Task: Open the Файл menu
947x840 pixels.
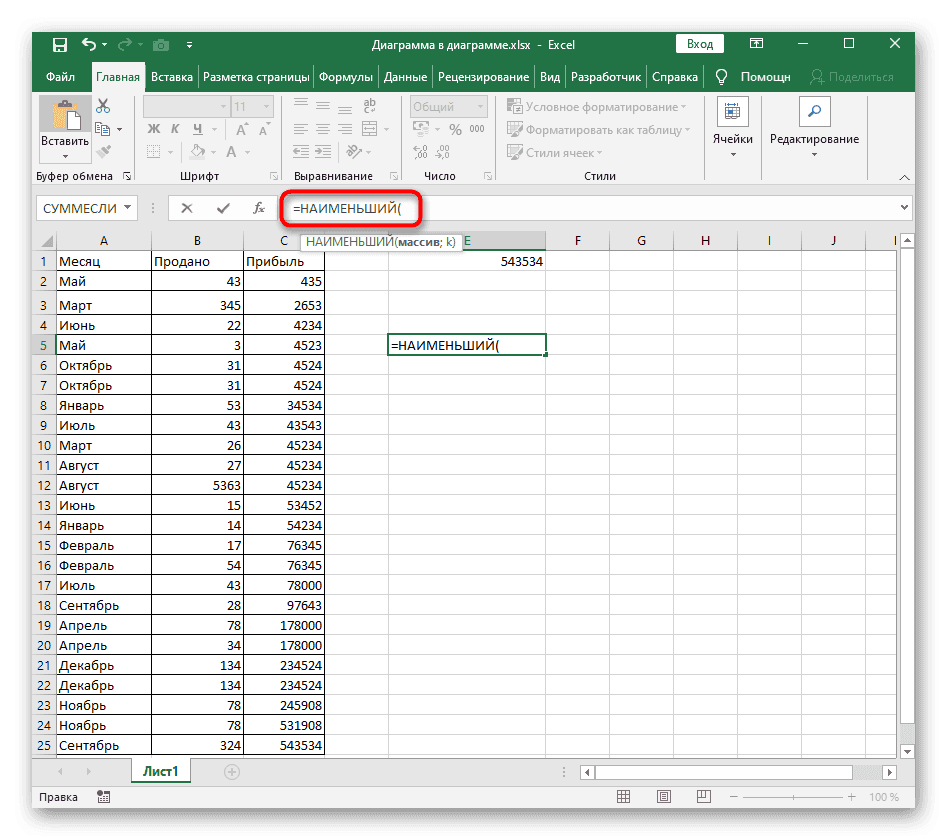Action: point(60,77)
